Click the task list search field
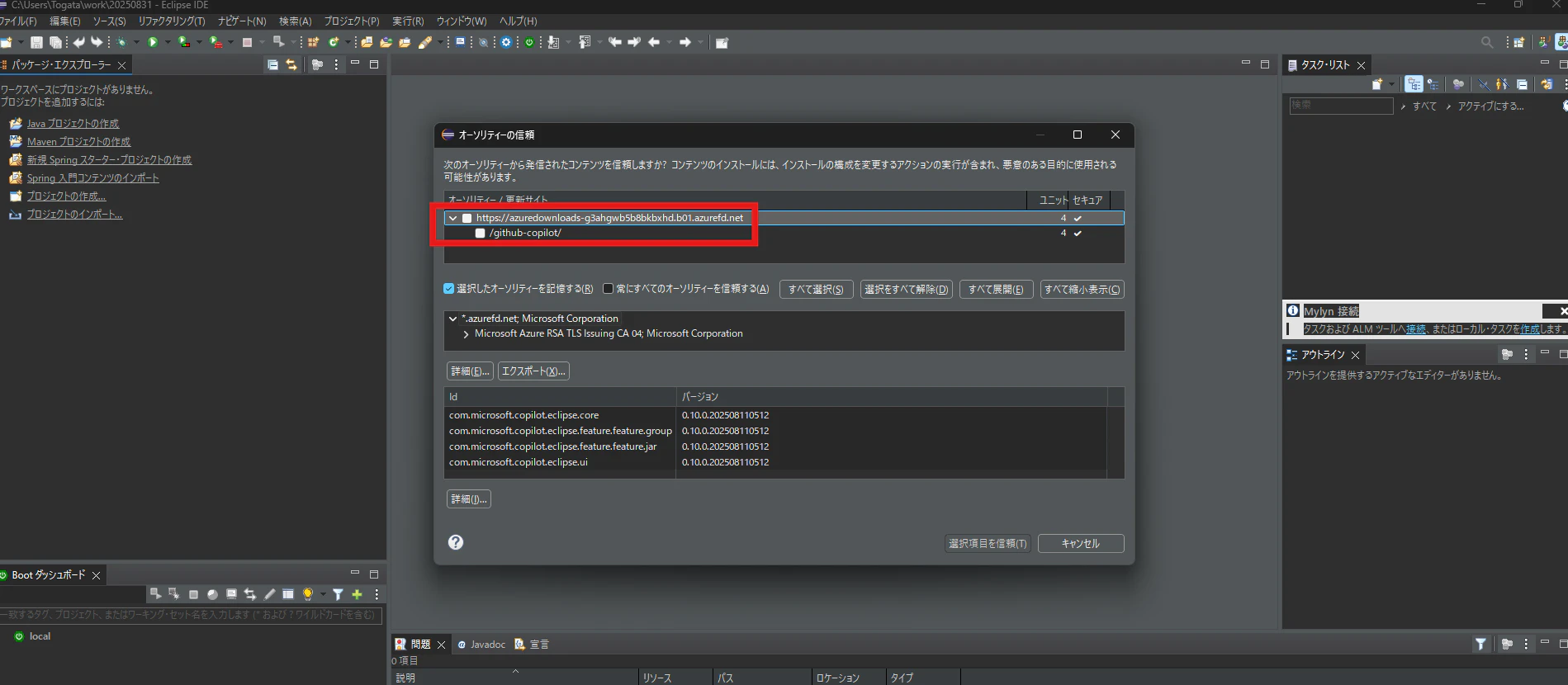Viewport: 1568px width, 685px height. click(1341, 106)
